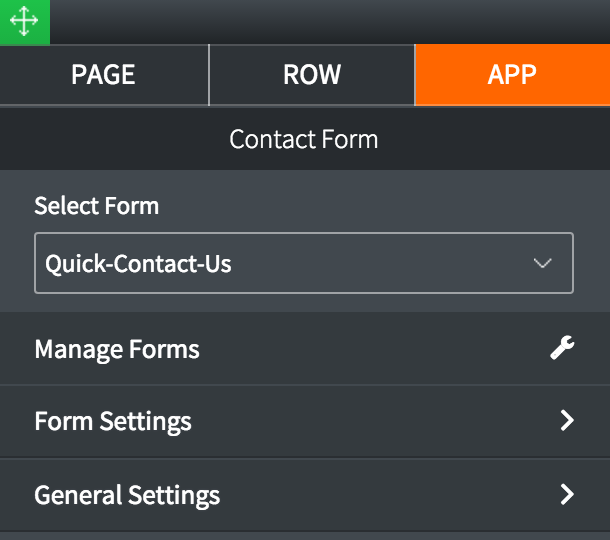The image size is (610, 540).
Task: Click the Quick-Contact-Us selected form value
Action: click(139, 265)
